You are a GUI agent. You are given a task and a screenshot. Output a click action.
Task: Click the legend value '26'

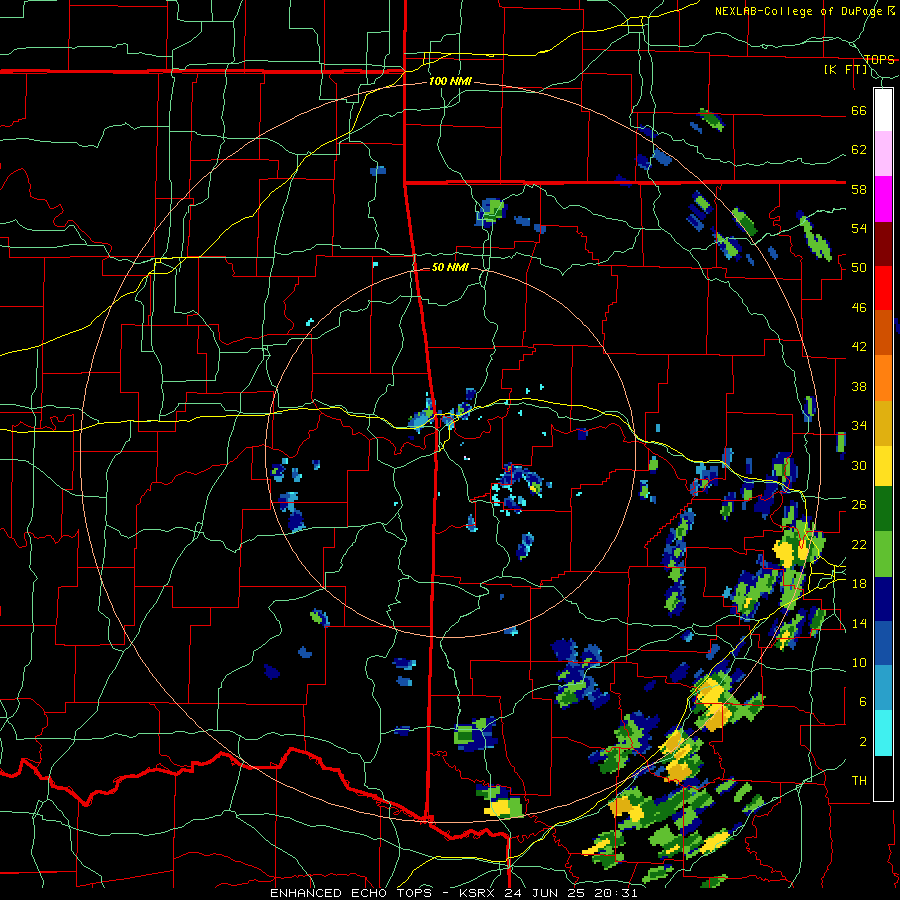coord(859,505)
